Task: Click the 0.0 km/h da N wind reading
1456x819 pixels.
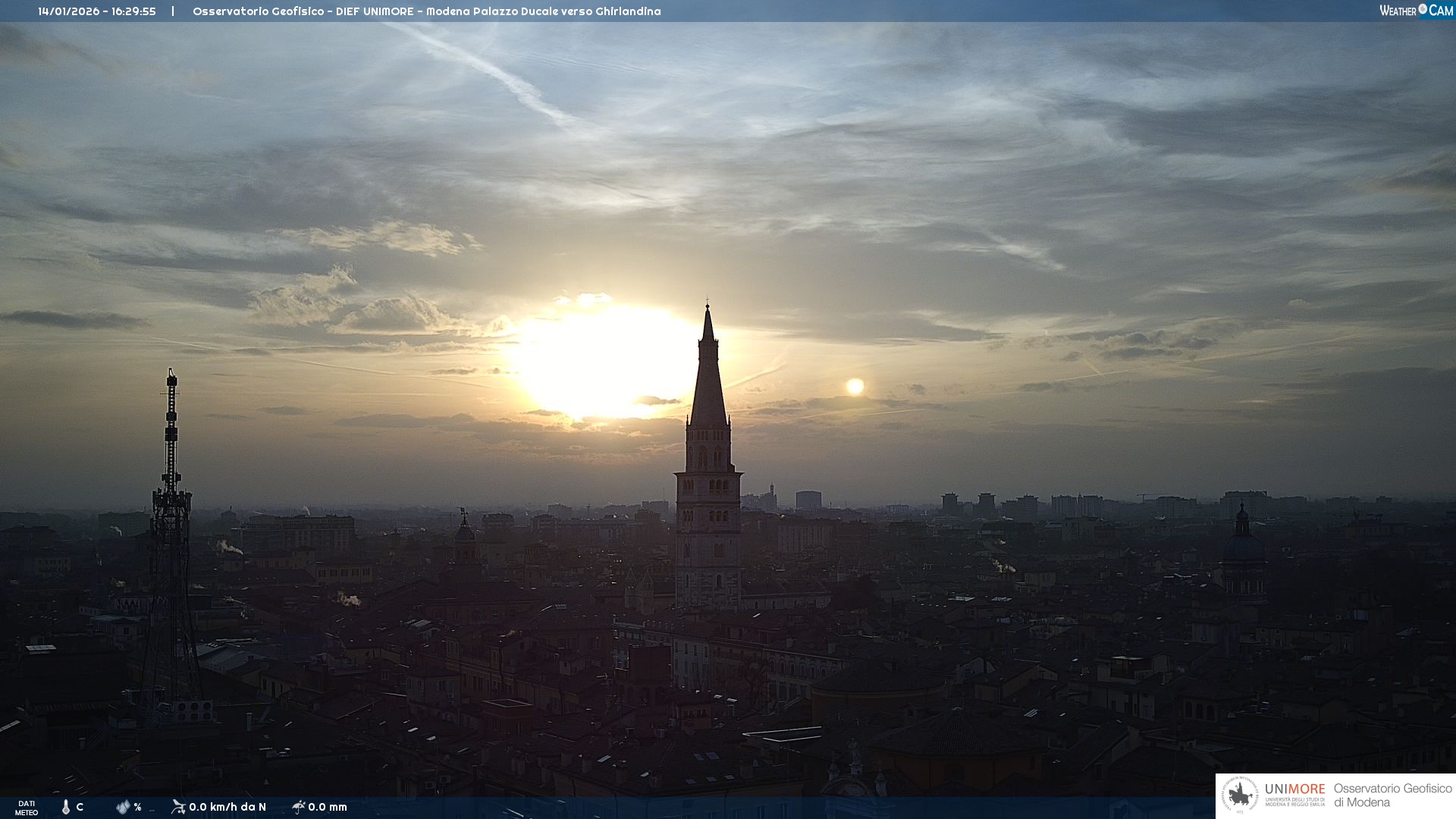Action: [x=227, y=807]
